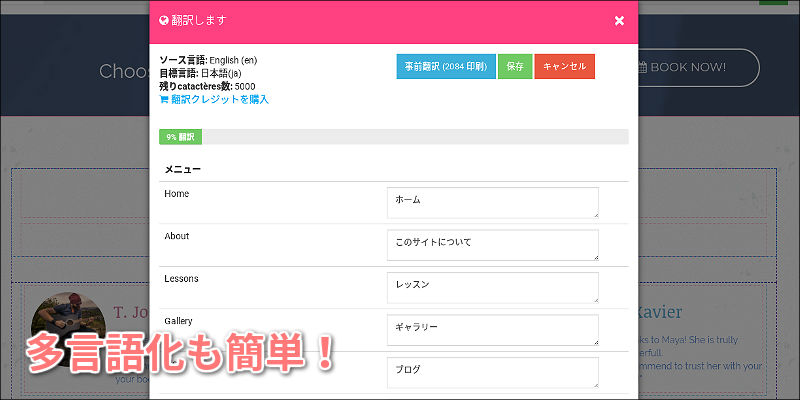Click the guitarist avatar photo on the background page
This screenshot has height=400, width=800.
pos(68,330)
